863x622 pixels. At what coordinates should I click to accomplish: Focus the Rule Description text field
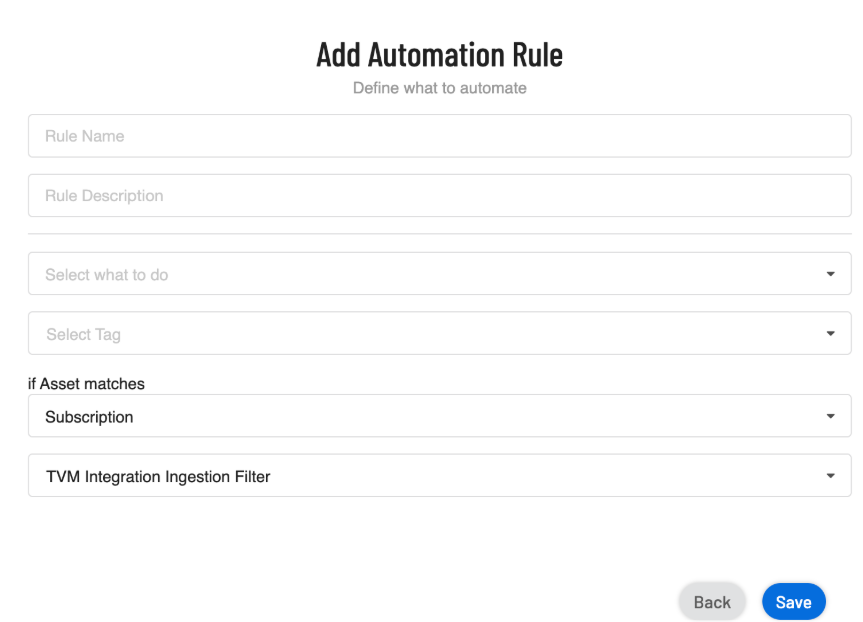[x=439, y=196]
